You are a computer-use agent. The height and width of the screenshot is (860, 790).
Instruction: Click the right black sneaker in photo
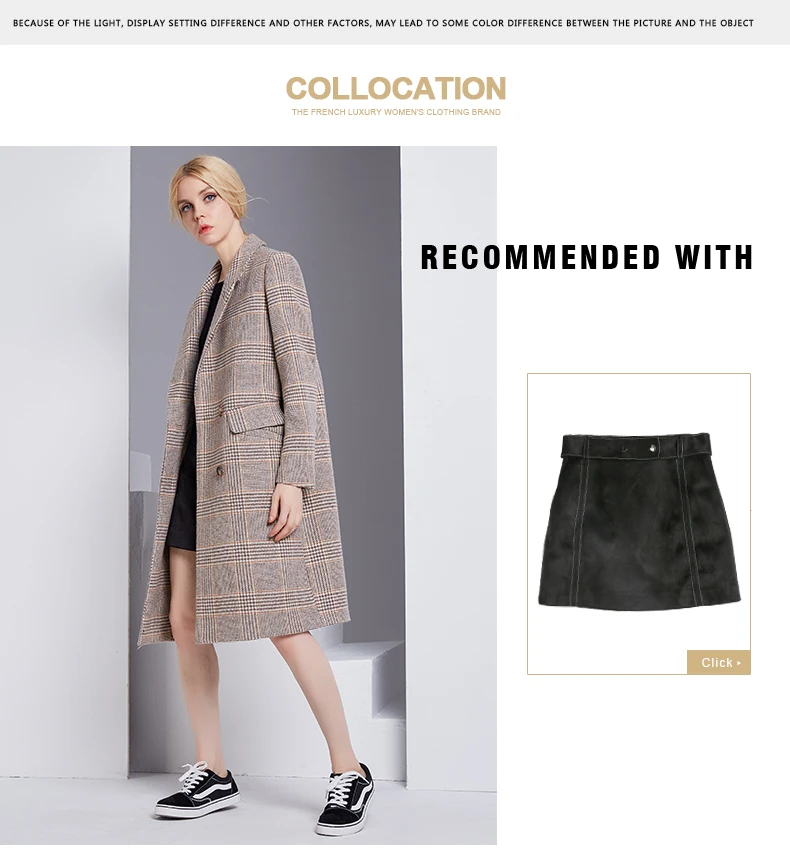click(345, 799)
